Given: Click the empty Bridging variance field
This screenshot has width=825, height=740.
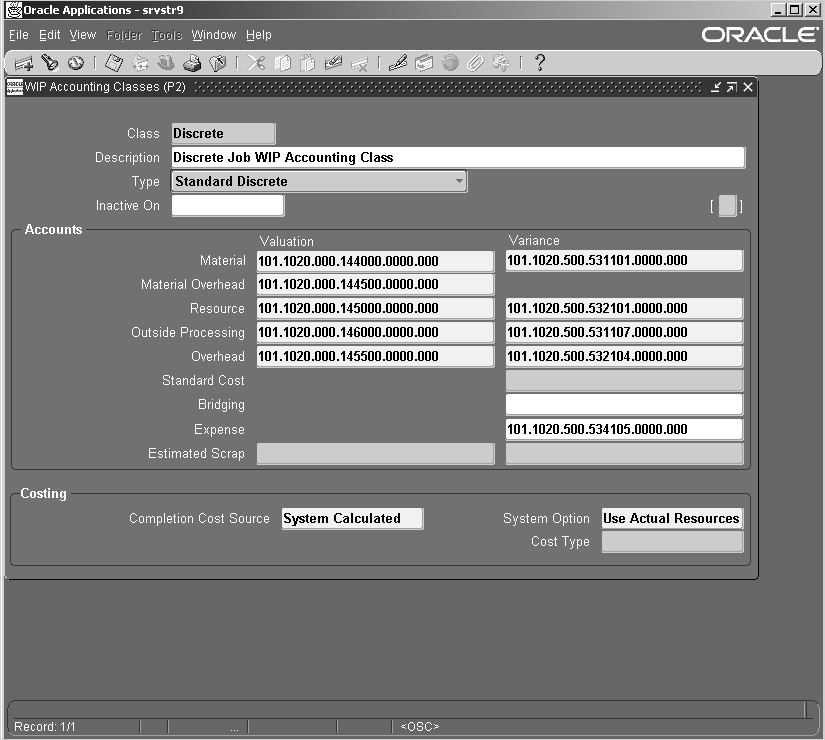Looking at the screenshot, I should point(624,405).
